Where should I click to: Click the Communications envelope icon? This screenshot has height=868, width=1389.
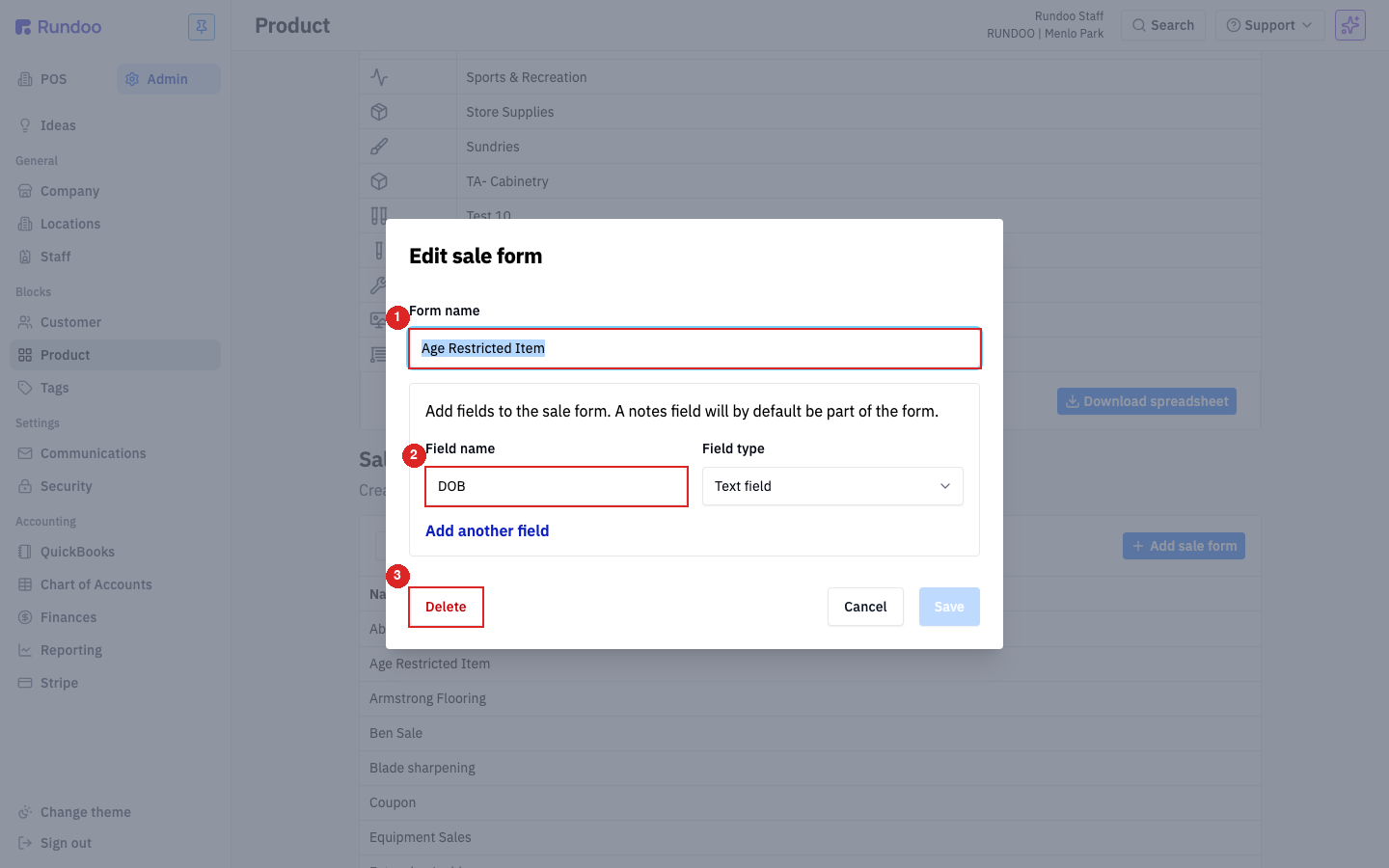pos(25,453)
